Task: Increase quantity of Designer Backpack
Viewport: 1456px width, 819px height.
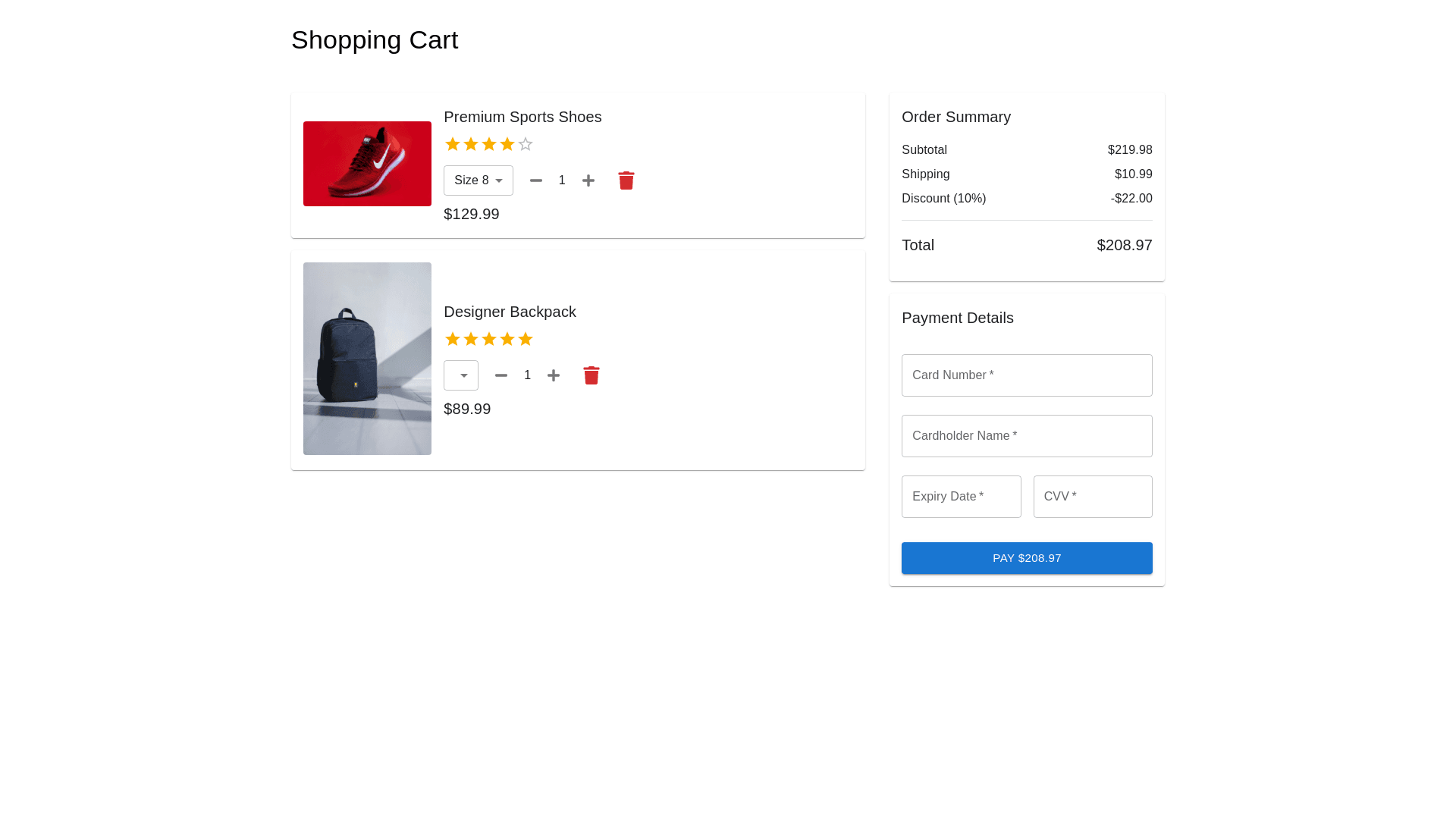Action: point(554,375)
